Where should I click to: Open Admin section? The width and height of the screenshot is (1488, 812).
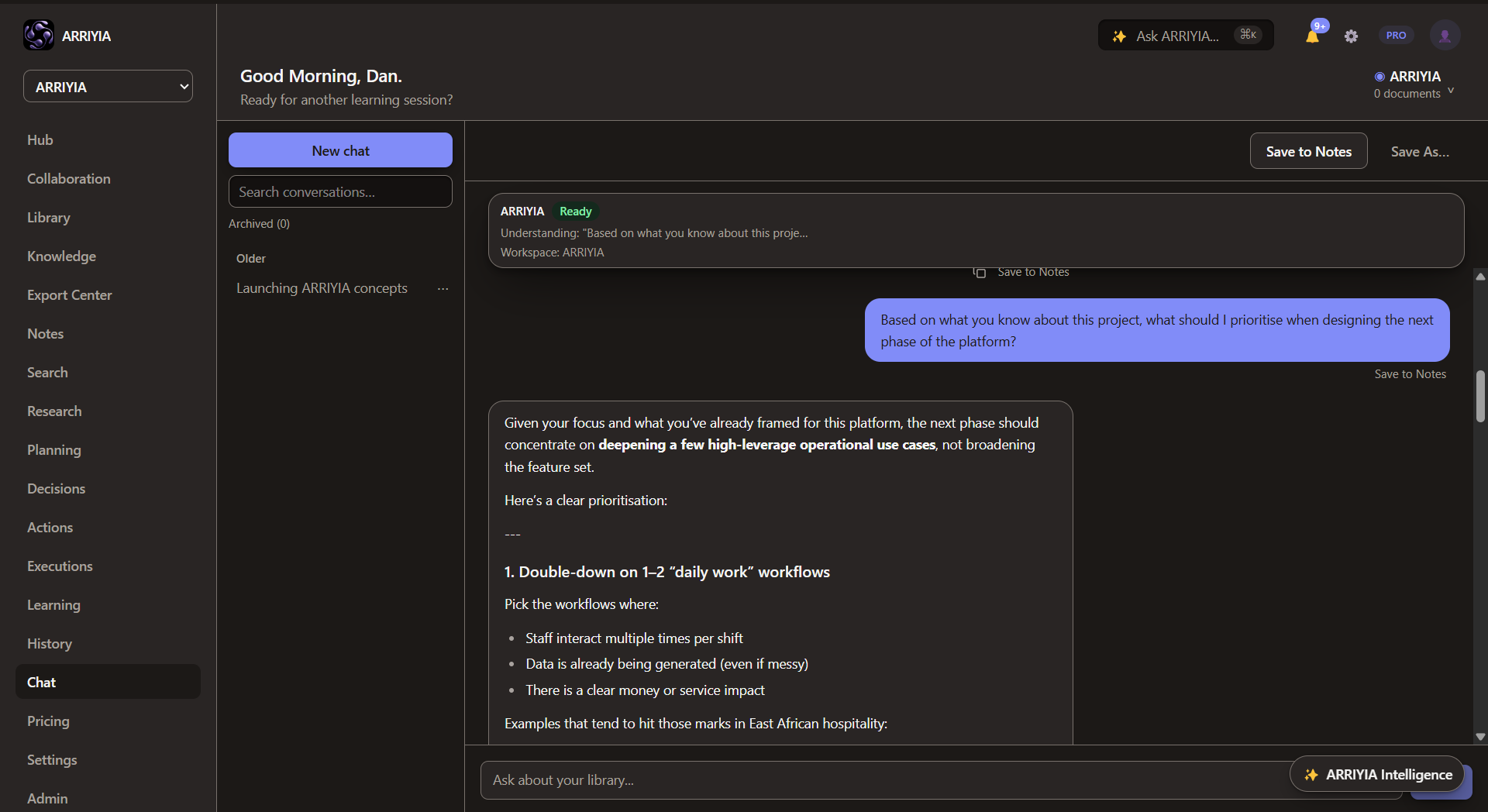coord(47,798)
